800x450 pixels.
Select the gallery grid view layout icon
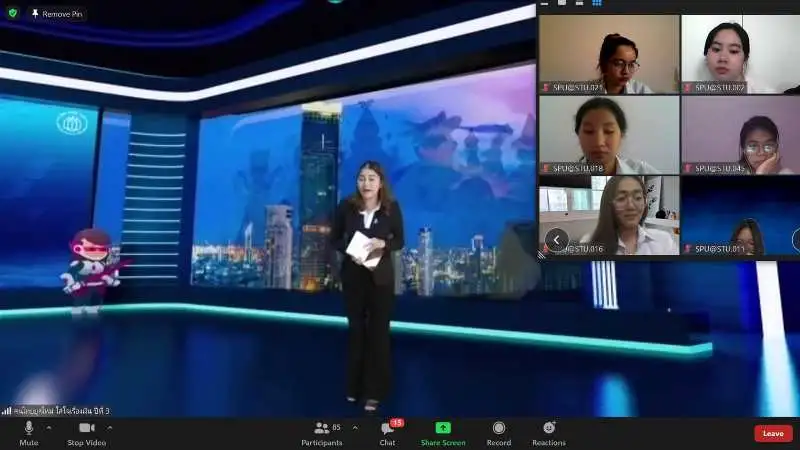(596, 3)
